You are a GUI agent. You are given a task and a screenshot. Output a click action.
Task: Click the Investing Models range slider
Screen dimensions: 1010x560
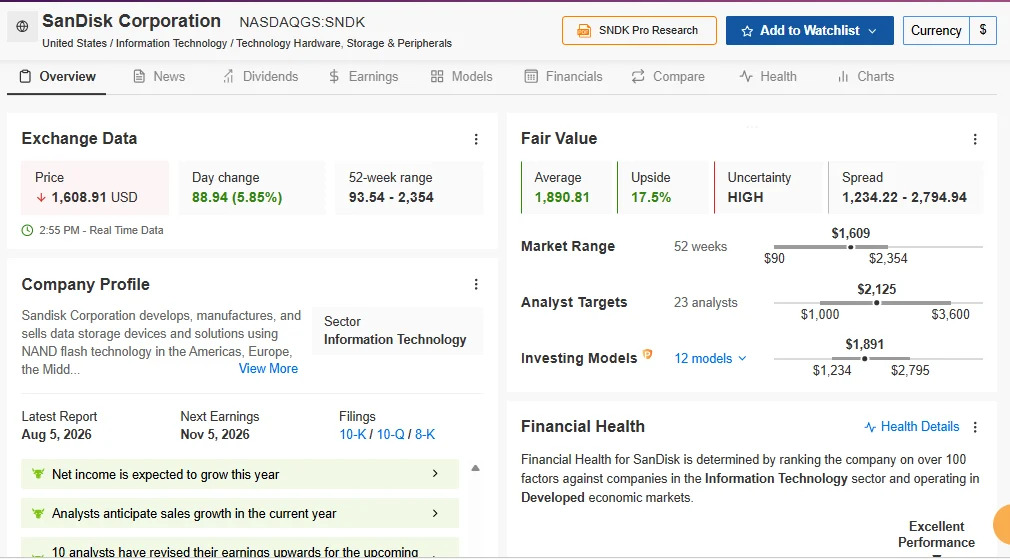pyautogui.click(x=878, y=358)
